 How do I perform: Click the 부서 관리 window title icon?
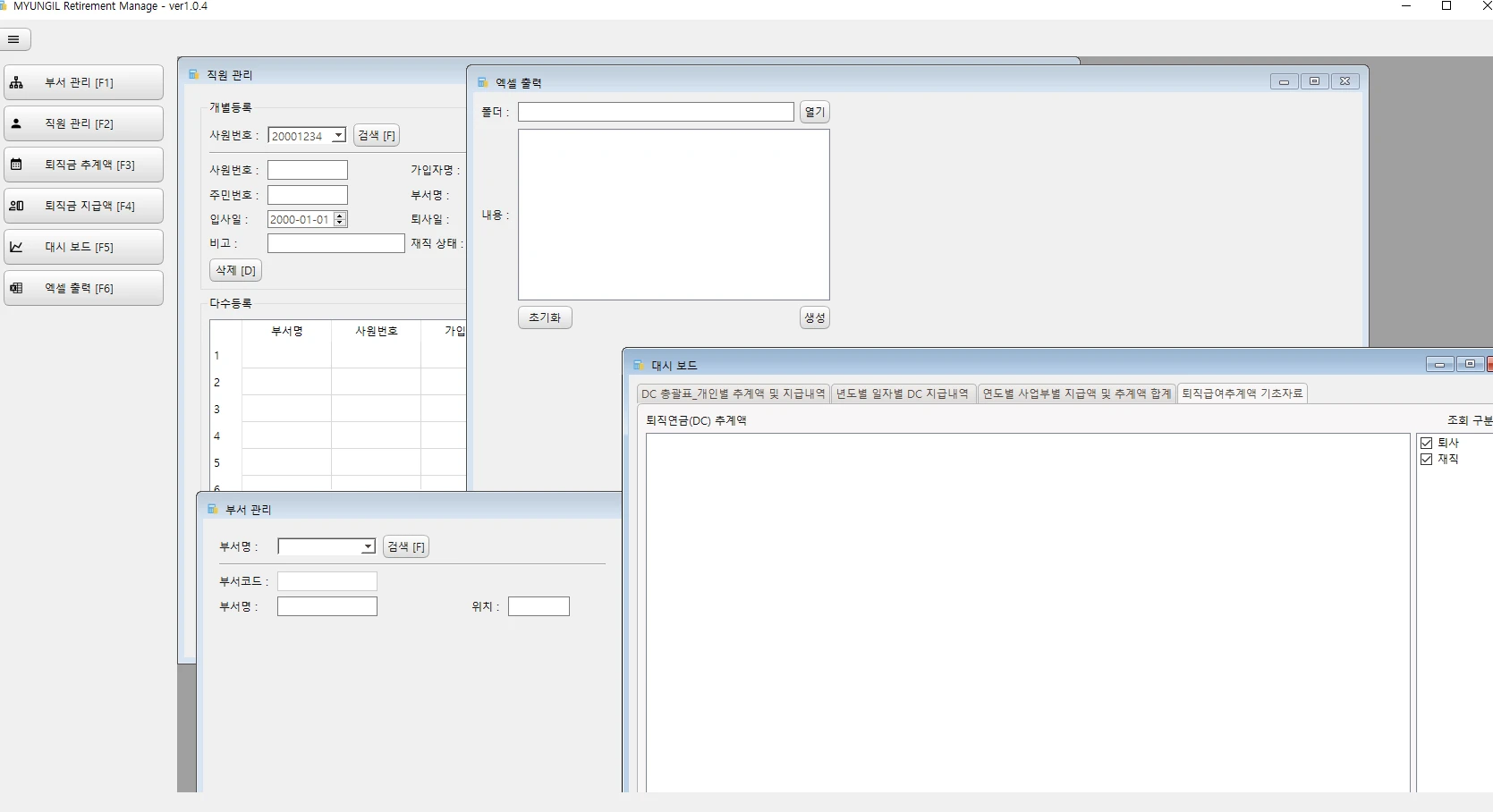coord(212,509)
